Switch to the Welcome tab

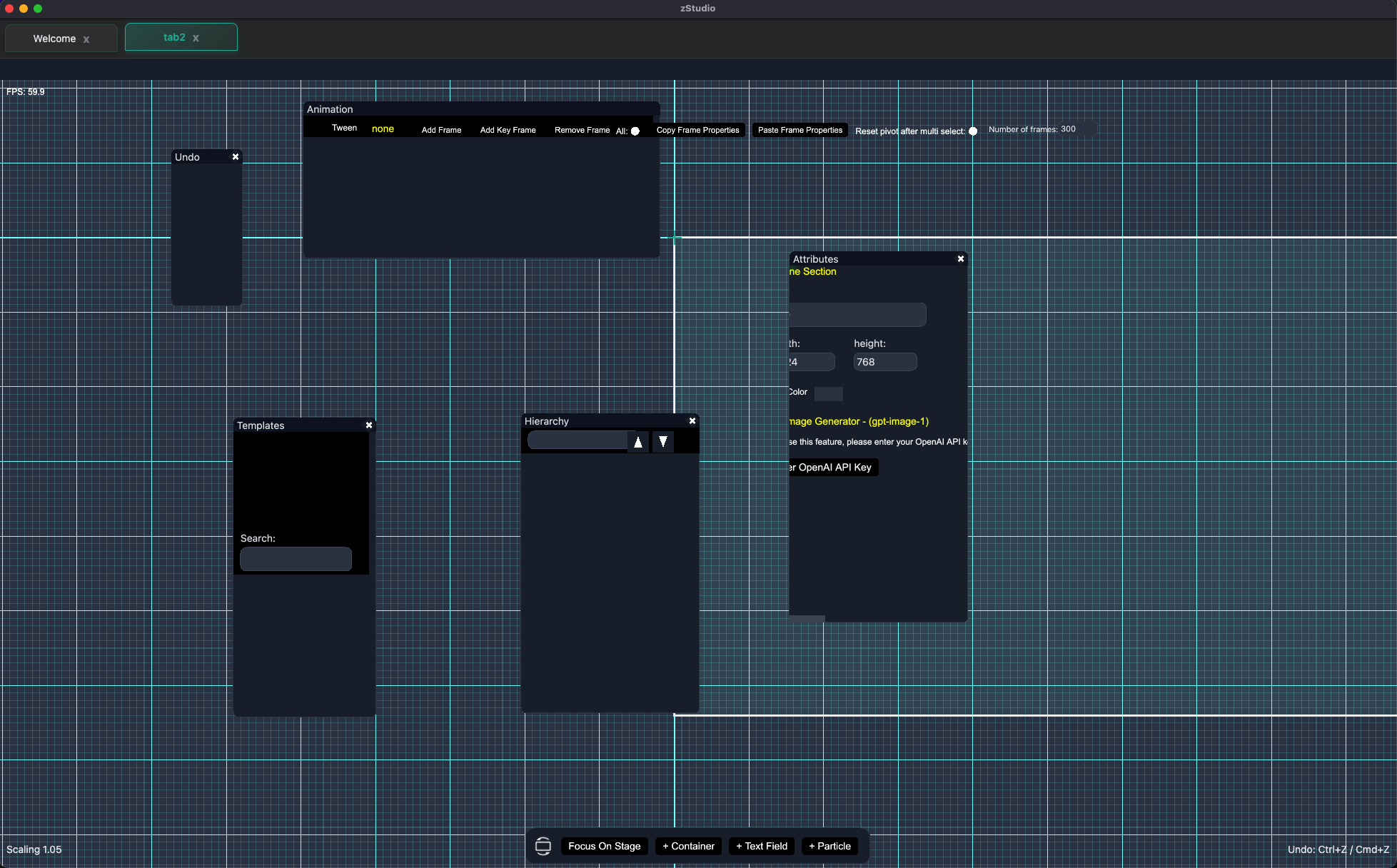click(54, 39)
